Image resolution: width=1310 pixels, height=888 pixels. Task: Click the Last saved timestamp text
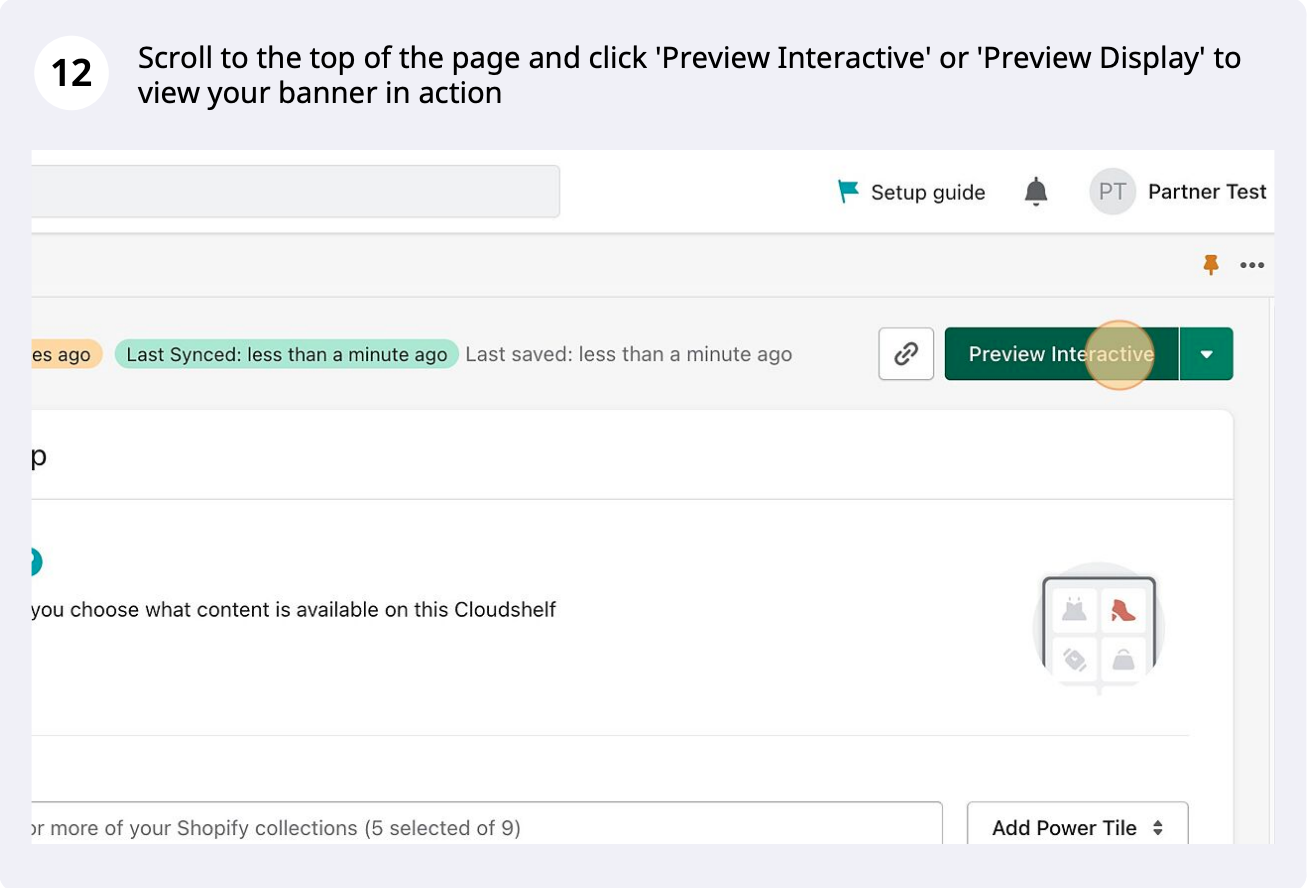[629, 354]
